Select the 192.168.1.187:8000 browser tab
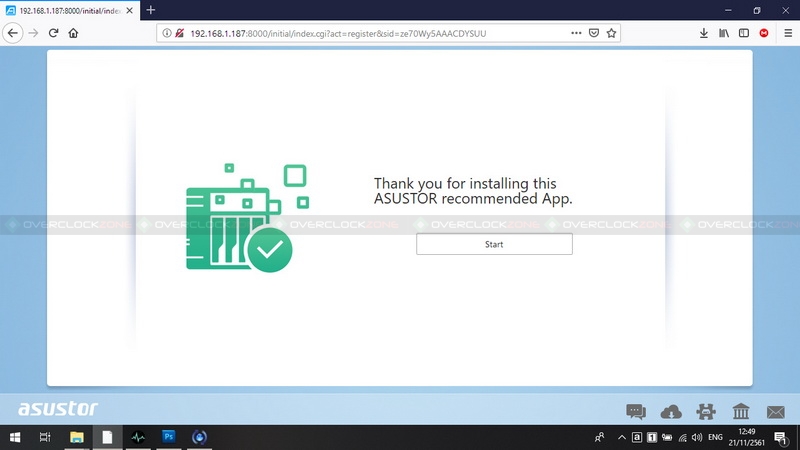Viewport: 800px width, 450px height. click(70, 10)
